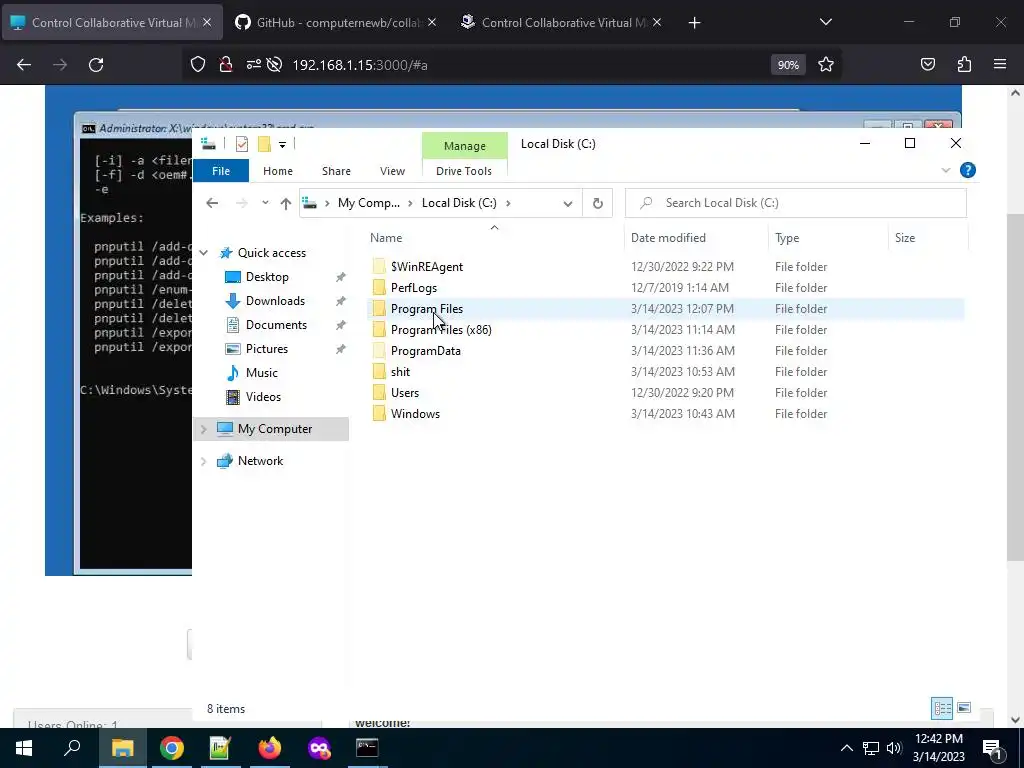Click the Search Local Disk (C:) box

[x=795, y=203]
